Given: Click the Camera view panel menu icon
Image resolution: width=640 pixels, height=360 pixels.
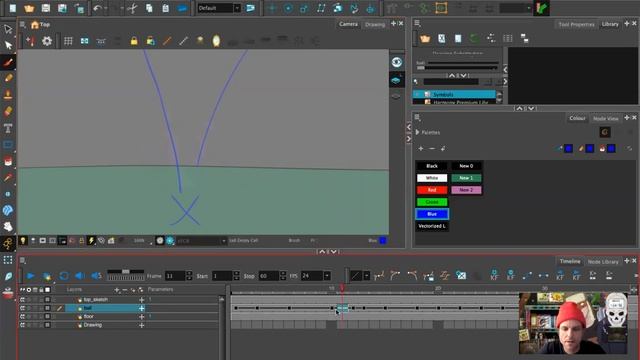Looking at the screenshot, I should point(23,24).
